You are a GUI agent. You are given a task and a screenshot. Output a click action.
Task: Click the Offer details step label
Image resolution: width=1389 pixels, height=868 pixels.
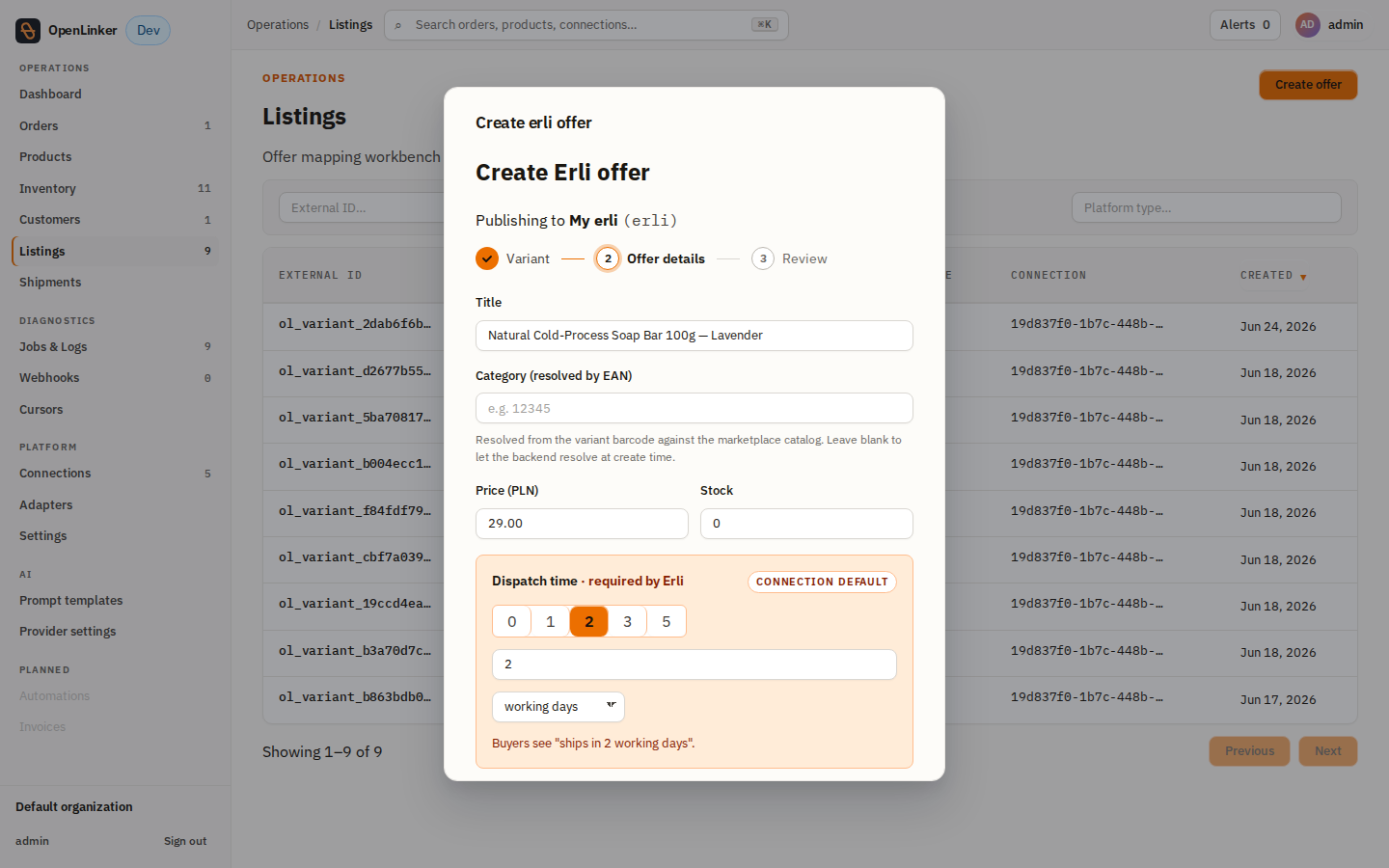pos(666,258)
